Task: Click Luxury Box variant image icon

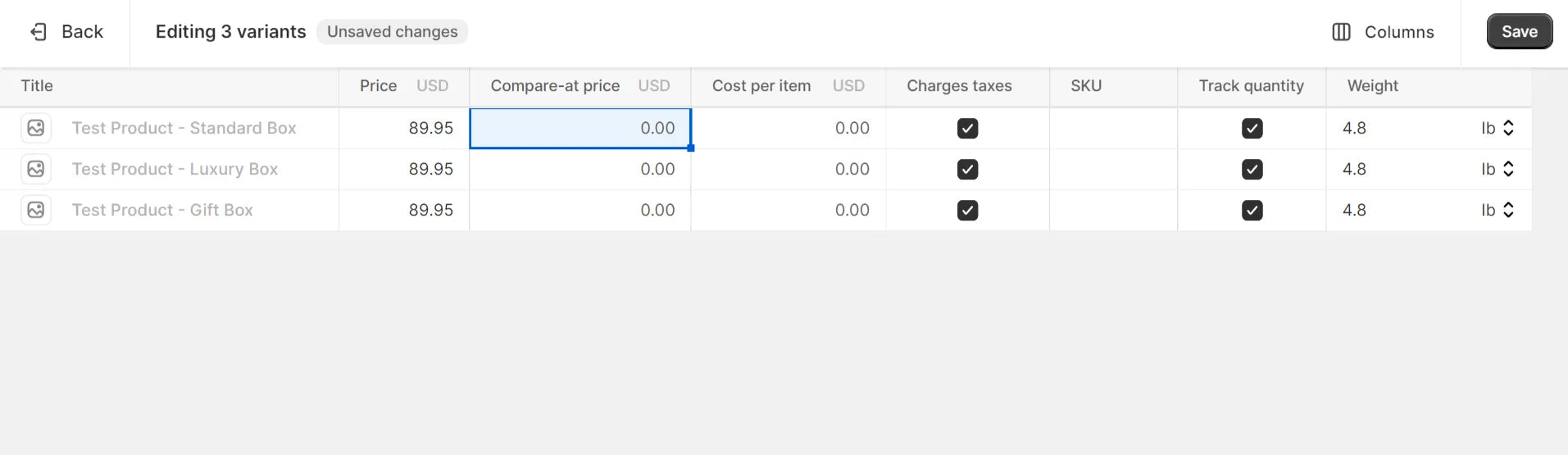Action: 36,169
